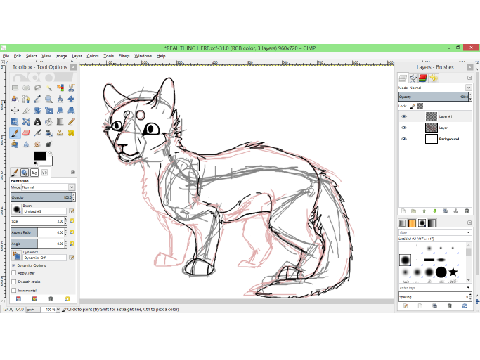480x360 pixels.
Task: Select the Eraser tool
Action: (x=26, y=133)
